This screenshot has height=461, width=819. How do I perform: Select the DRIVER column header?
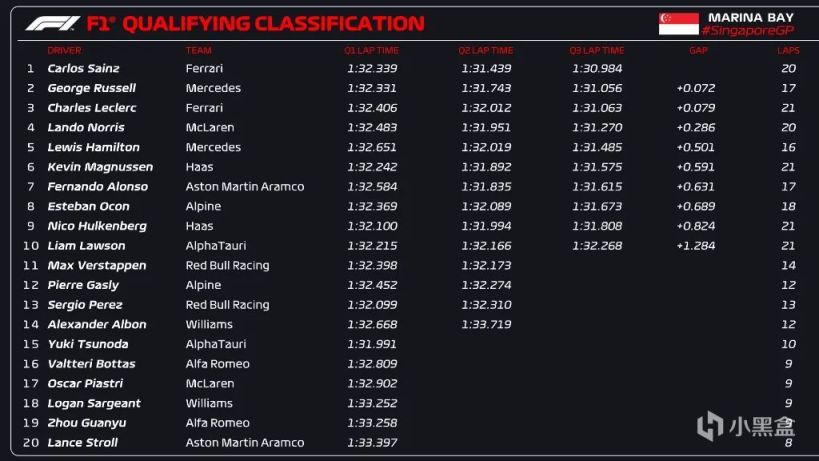click(x=64, y=50)
